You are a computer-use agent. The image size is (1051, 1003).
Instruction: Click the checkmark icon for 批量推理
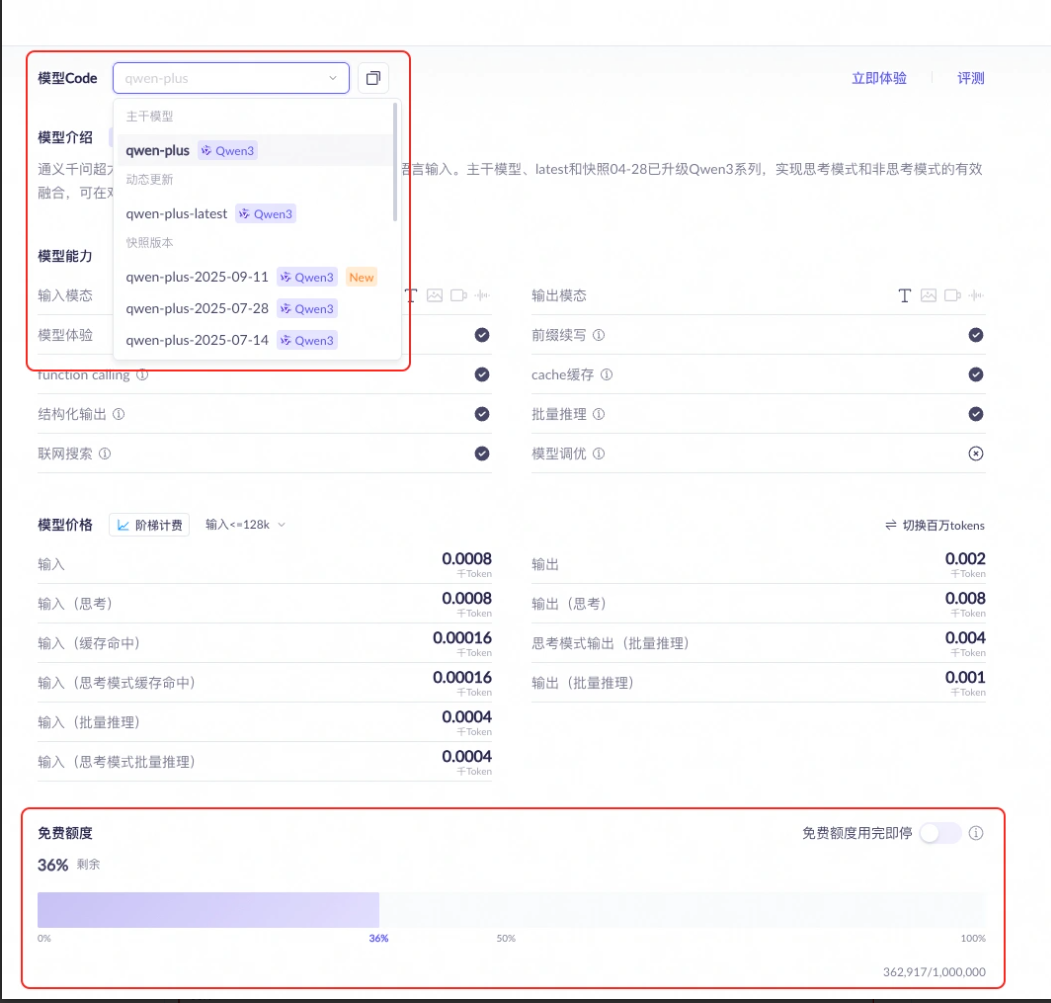976,414
